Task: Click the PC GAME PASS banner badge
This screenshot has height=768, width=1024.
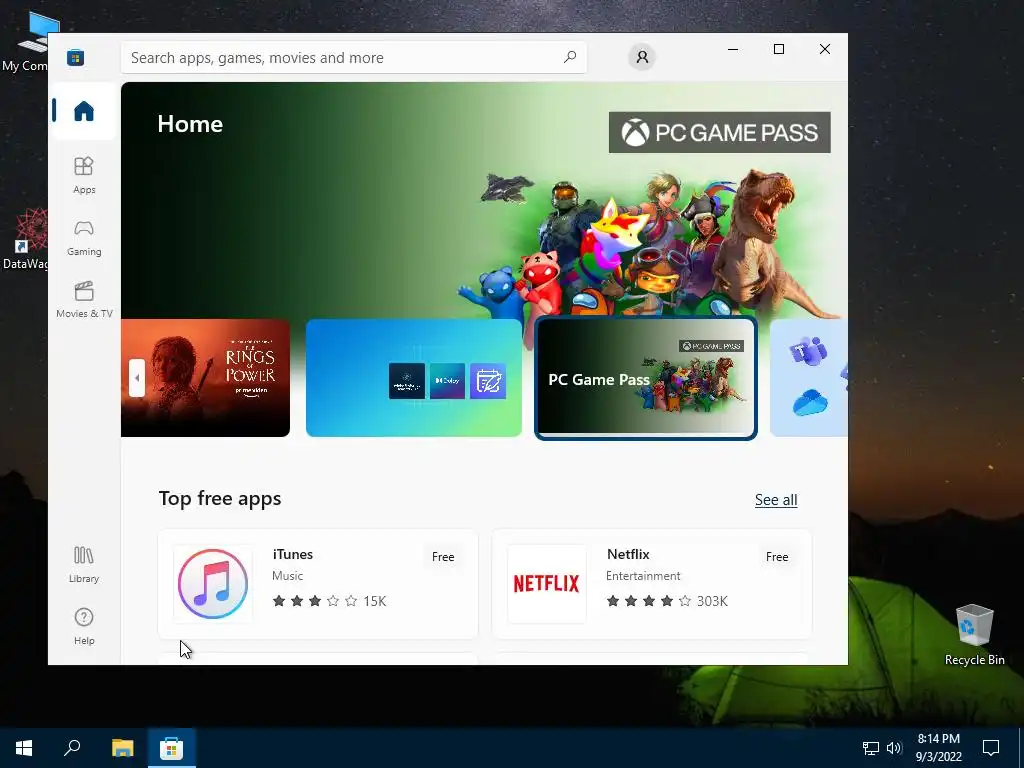Action: pyautogui.click(x=719, y=133)
